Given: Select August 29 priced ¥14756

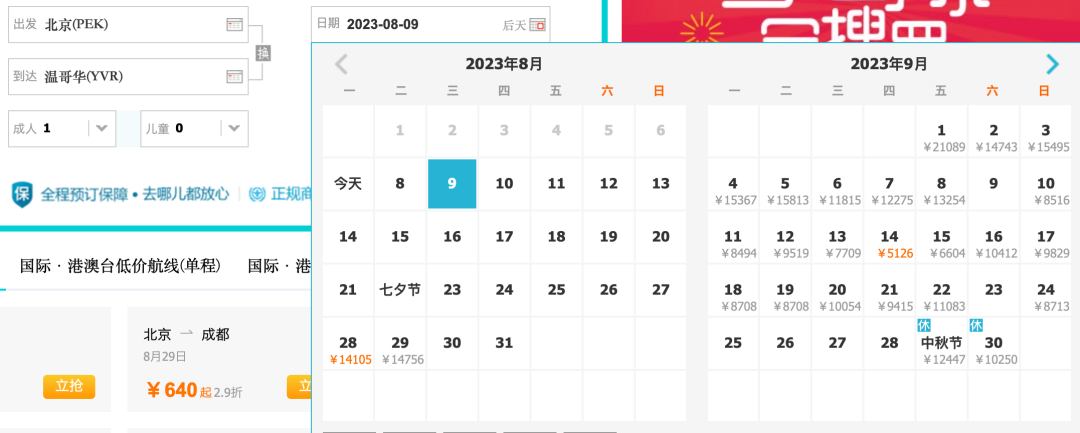Looking at the screenshot, I should click(x=400, y=343).
